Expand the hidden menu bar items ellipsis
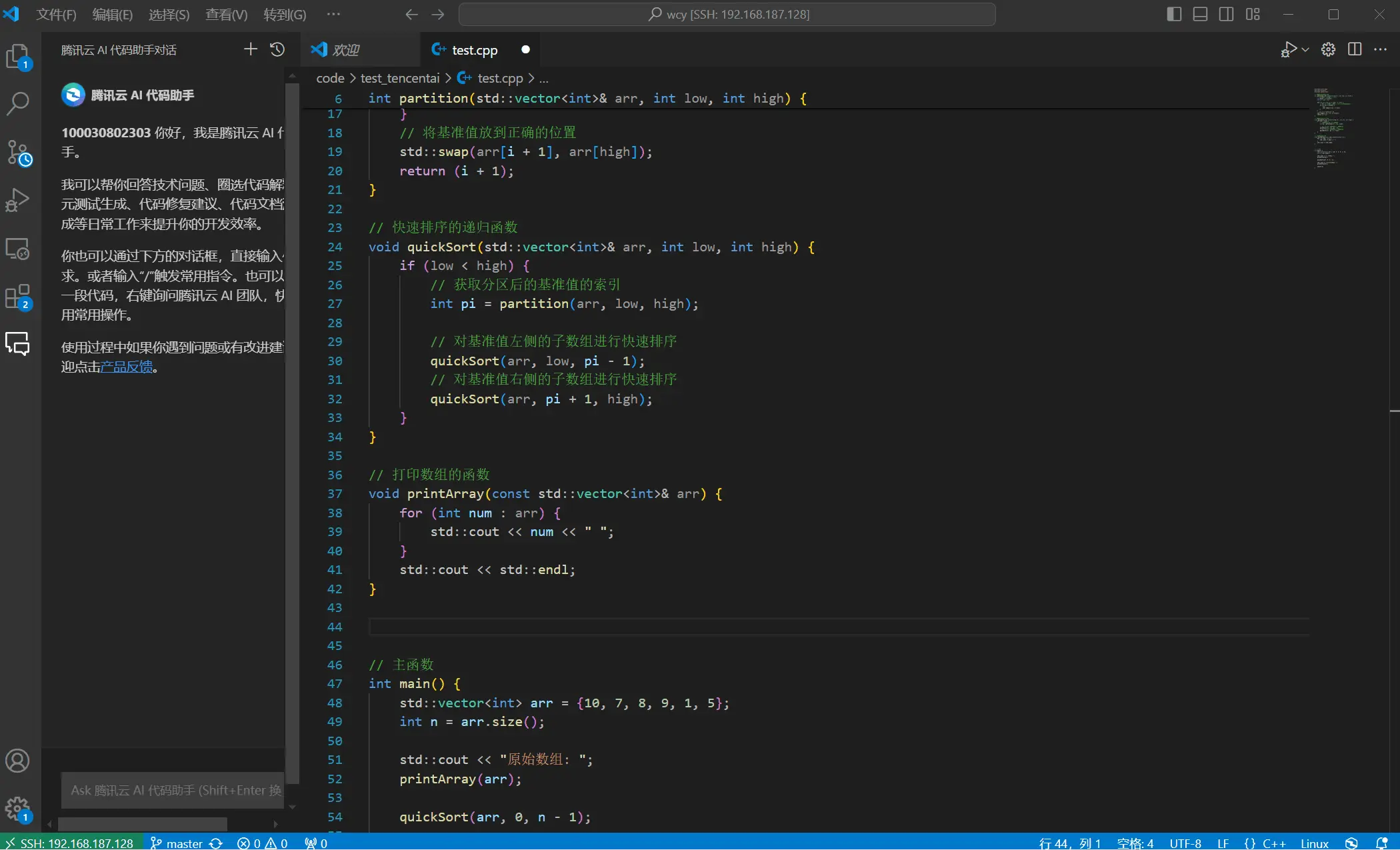1400x850 pixels. (x=333, y=14)
